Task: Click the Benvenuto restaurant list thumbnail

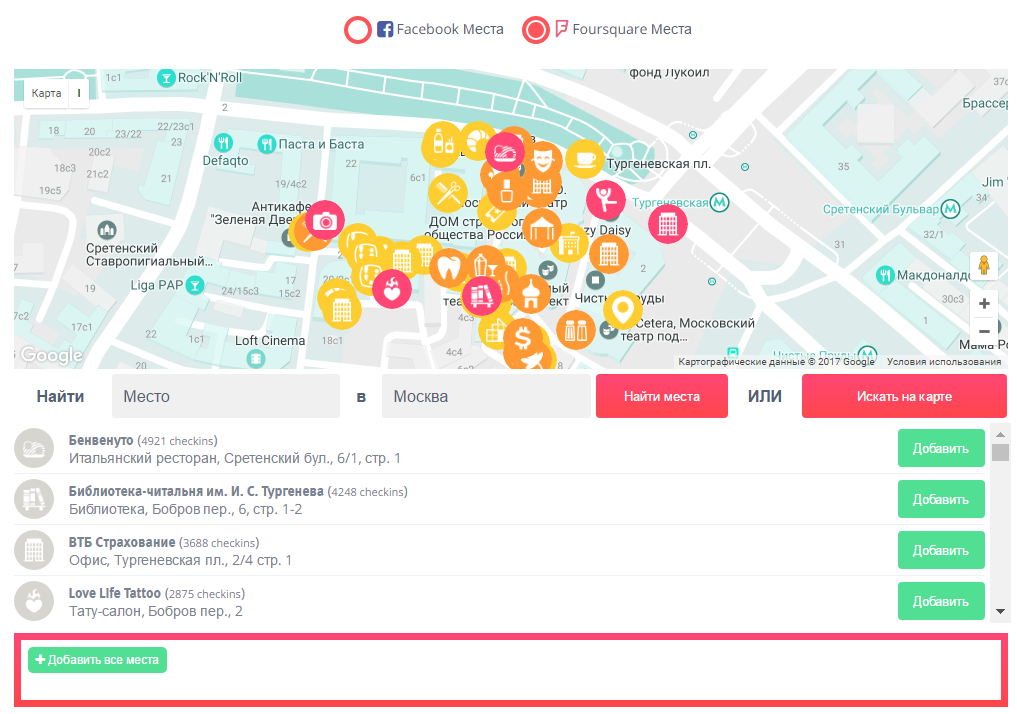Action: (34, 448)
